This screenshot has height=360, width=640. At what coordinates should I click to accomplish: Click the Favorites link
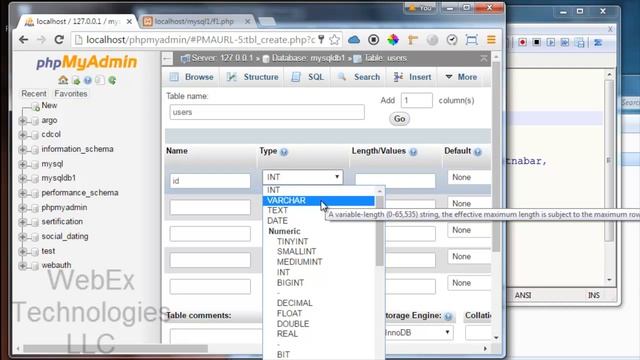71,94
